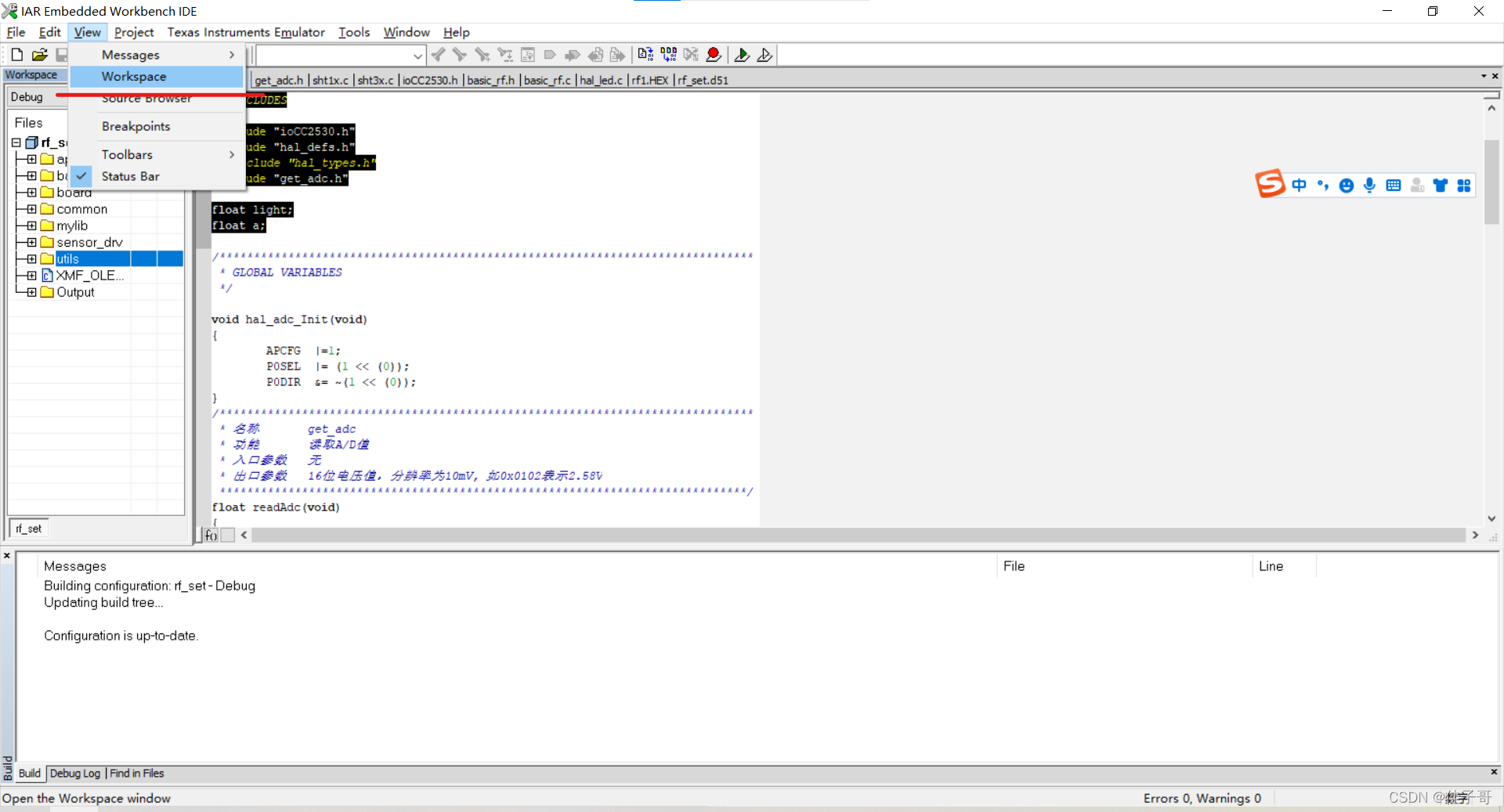Click the editor horizontal scrollbar
Image resolution: width=1504 pixels, height=812 pixels.
(859, 535)
